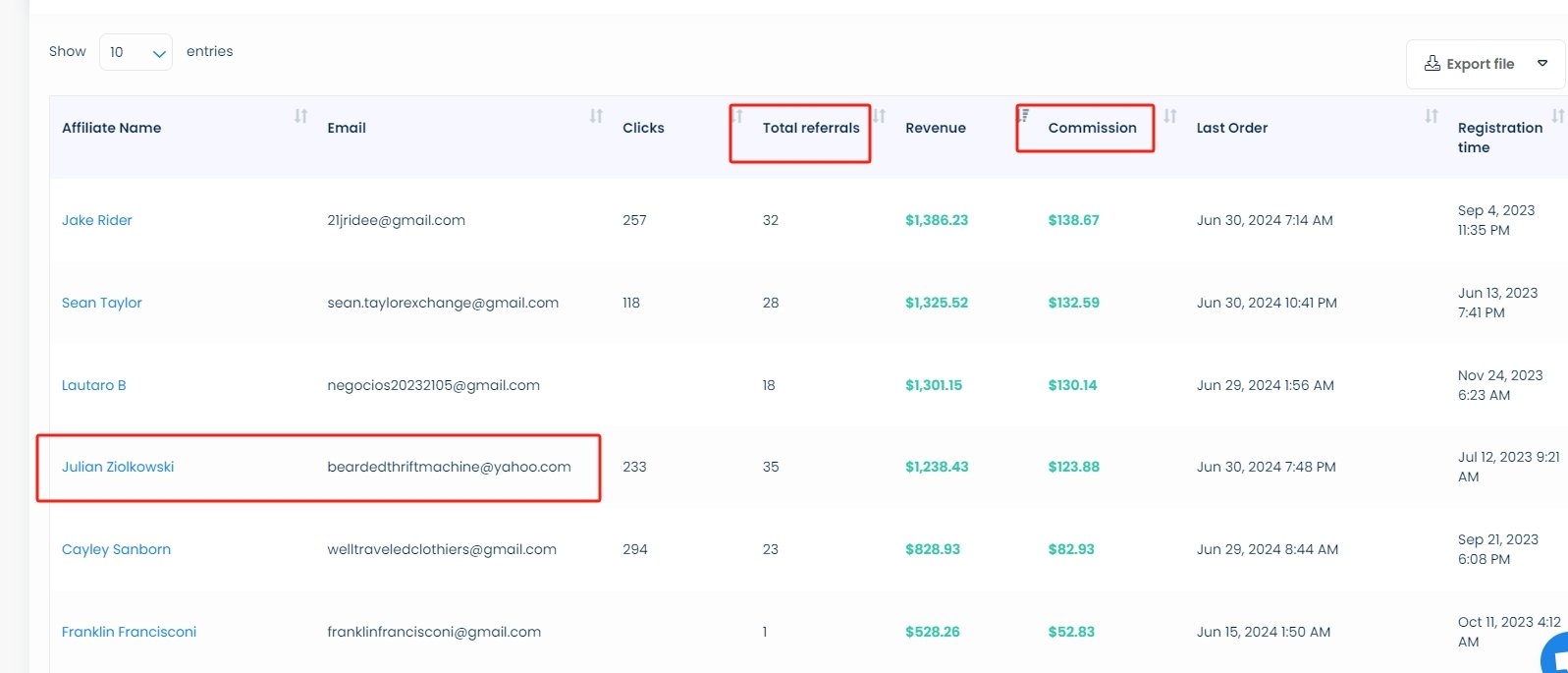Open Franklin Francisconi affiliate link
The image size is (1568, 673).
(x=129, y=632)
